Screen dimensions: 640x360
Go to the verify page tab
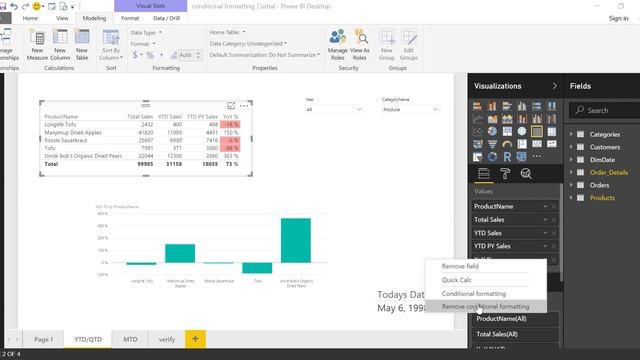167,339
